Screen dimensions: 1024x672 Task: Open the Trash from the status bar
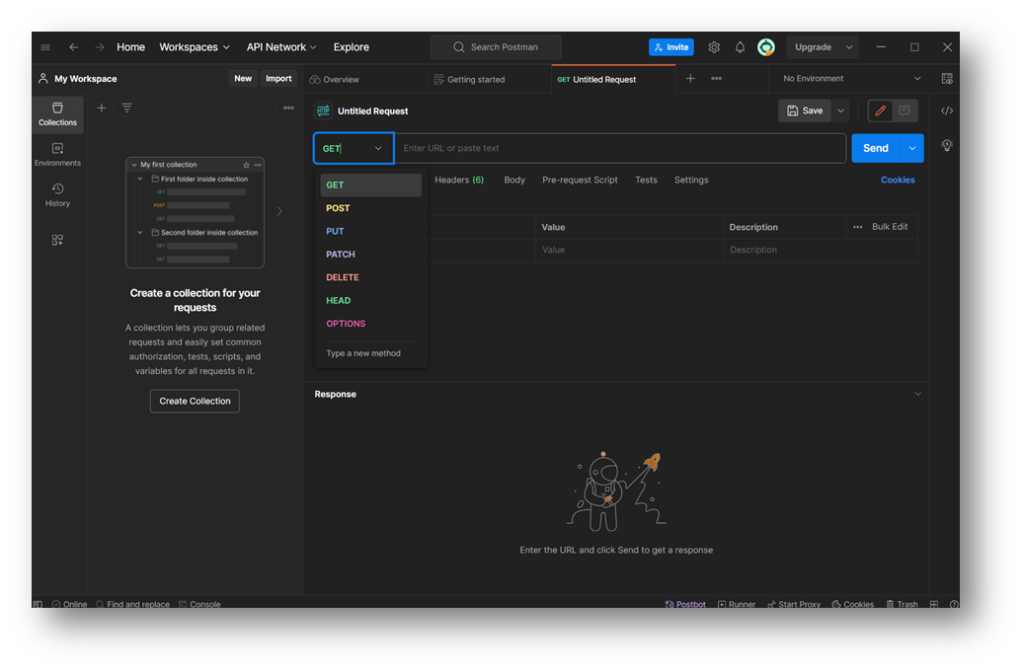[901, 604]
